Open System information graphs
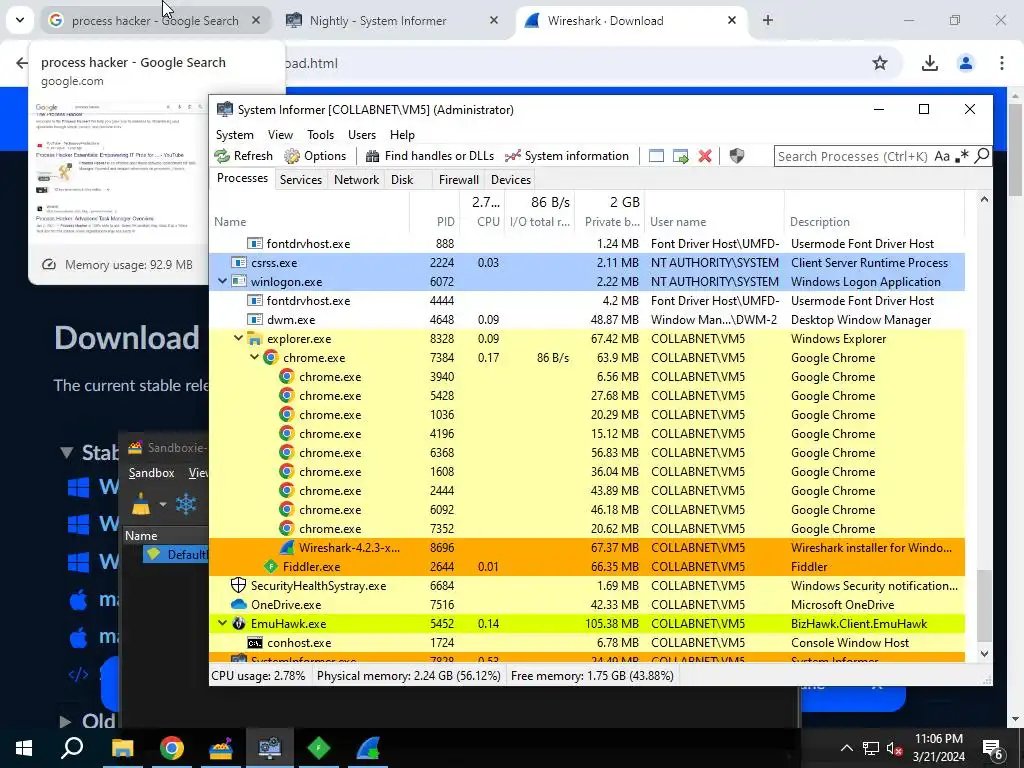Image resolution: width=1024 pixels, height=768 pixels. pos(567,156)
